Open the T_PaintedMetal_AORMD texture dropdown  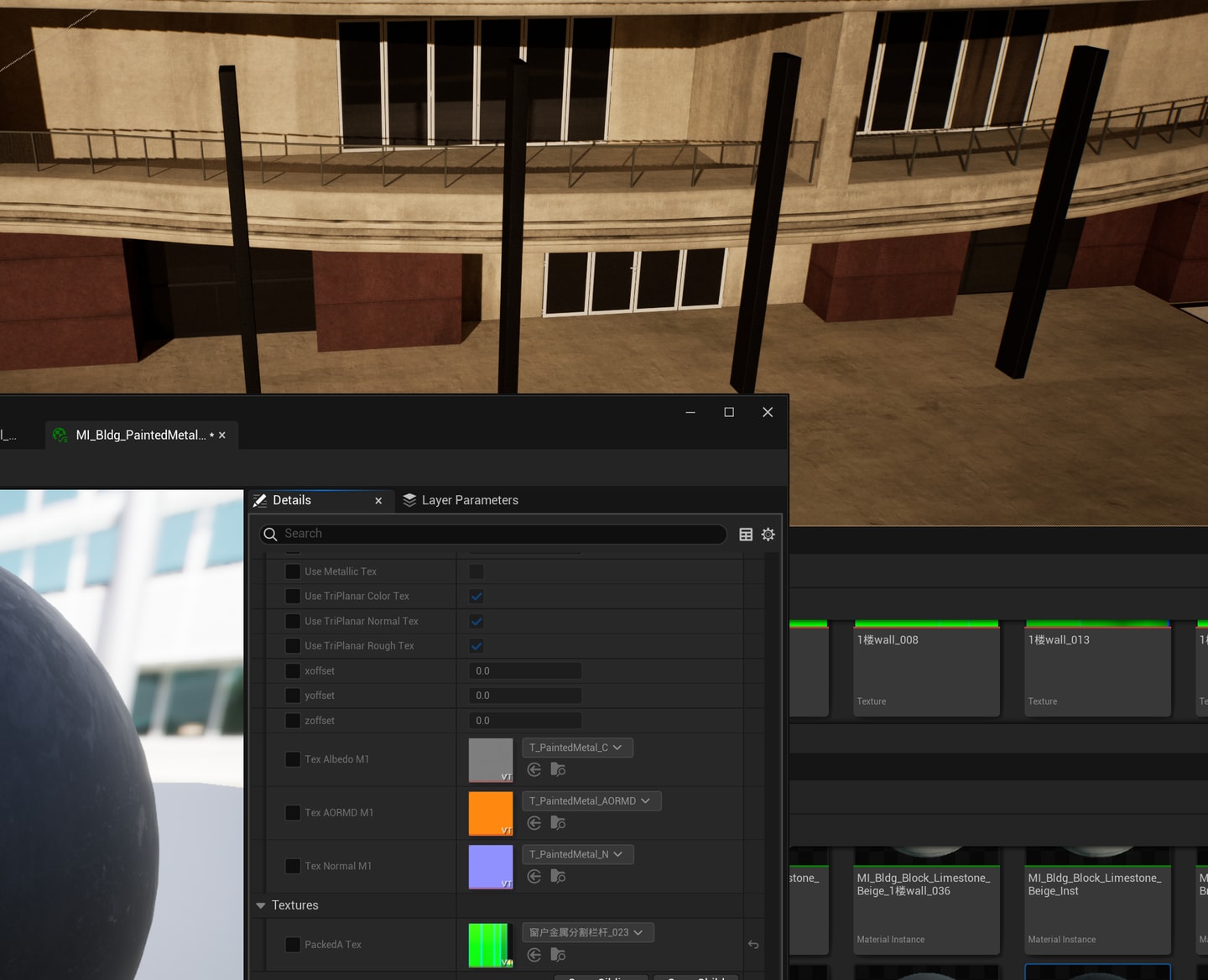(x=591, y=801)
